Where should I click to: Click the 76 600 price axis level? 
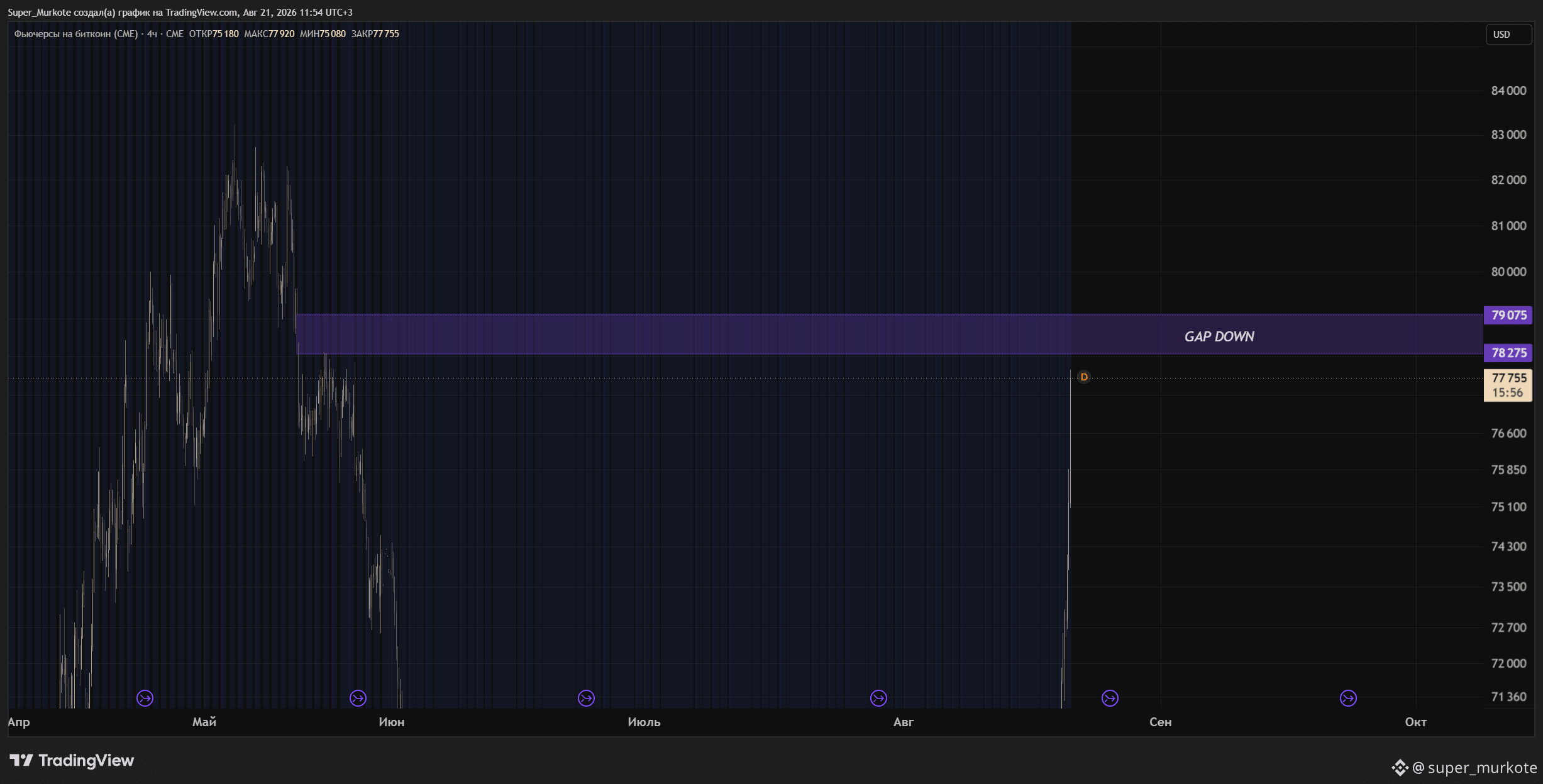(x=1508, y=433)
